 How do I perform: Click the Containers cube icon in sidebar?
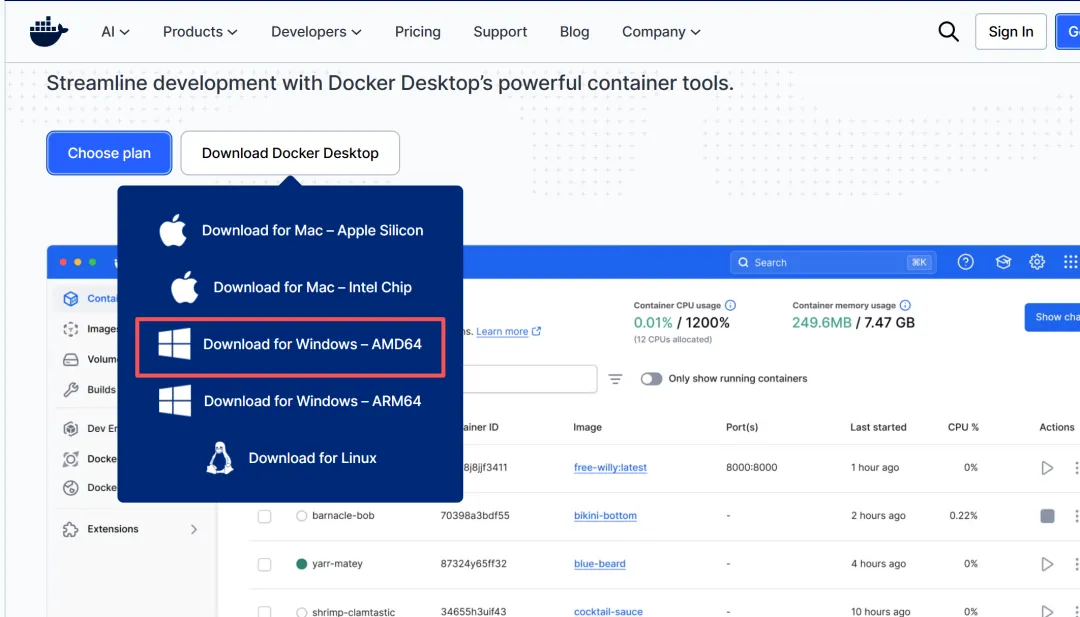(x=70, y=299)
